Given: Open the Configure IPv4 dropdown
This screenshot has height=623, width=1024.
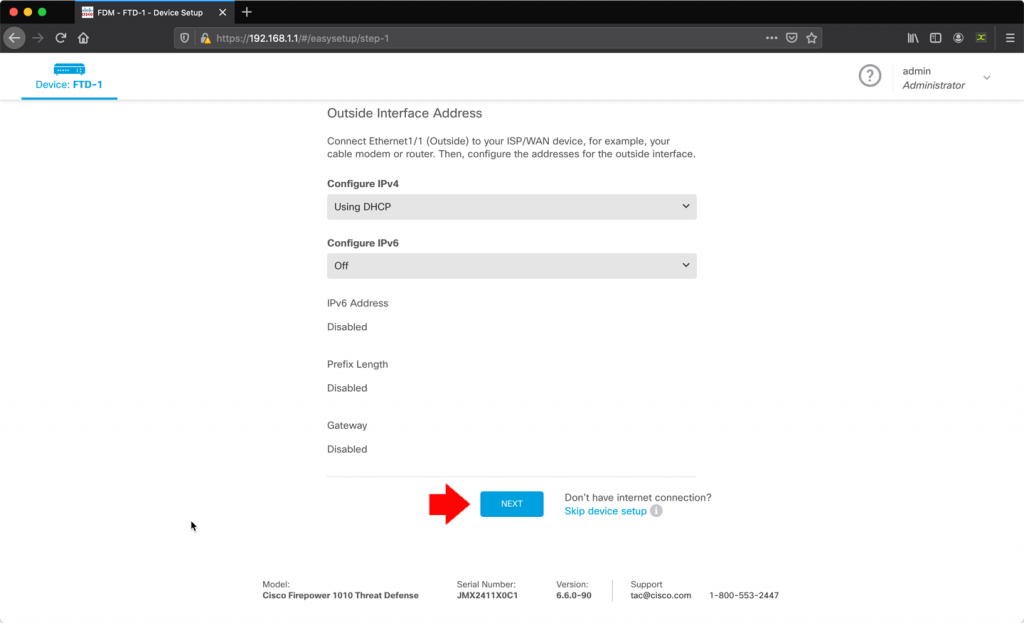Looking at the screenshot, I should click(511, 206).
